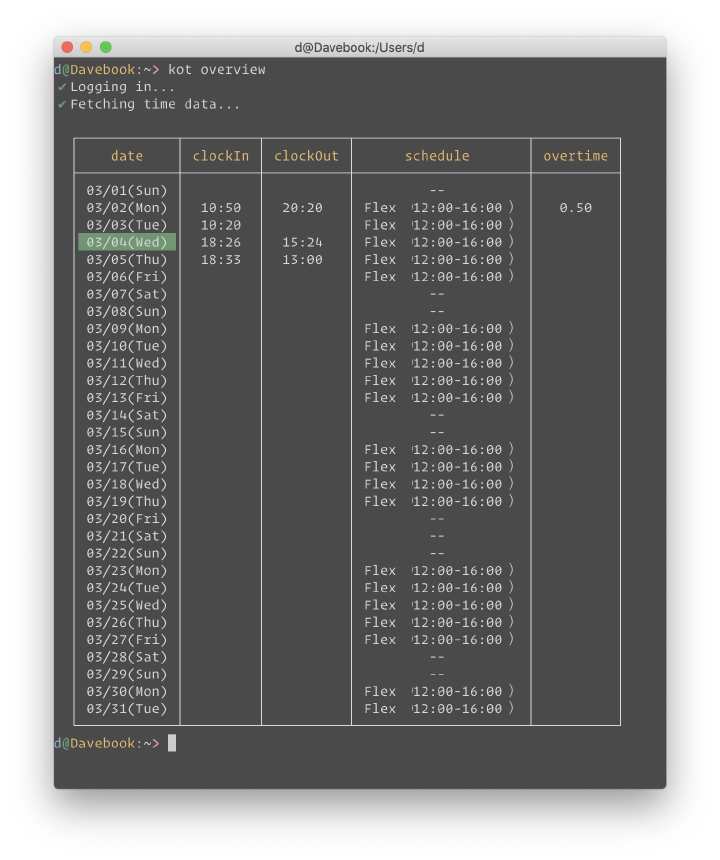720x860 pixels.
Task: Click the highlighted 03/04(Wed) date cell
Action: [x=127, y=242]
